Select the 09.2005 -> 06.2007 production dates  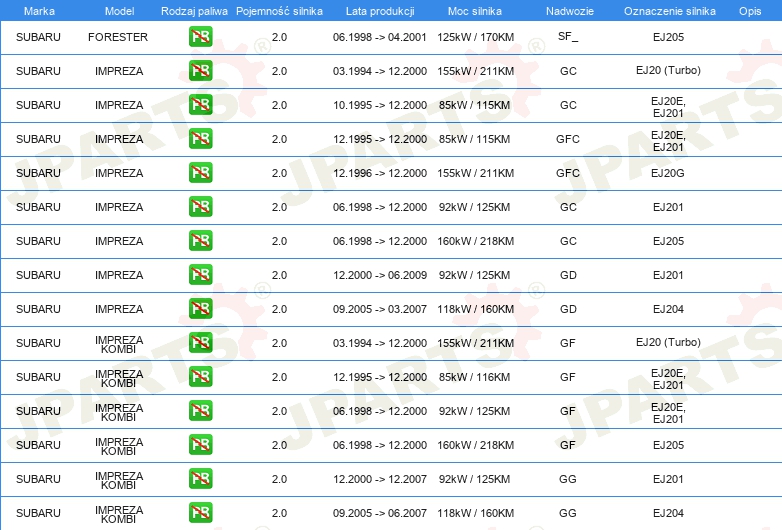pos(380,513)
